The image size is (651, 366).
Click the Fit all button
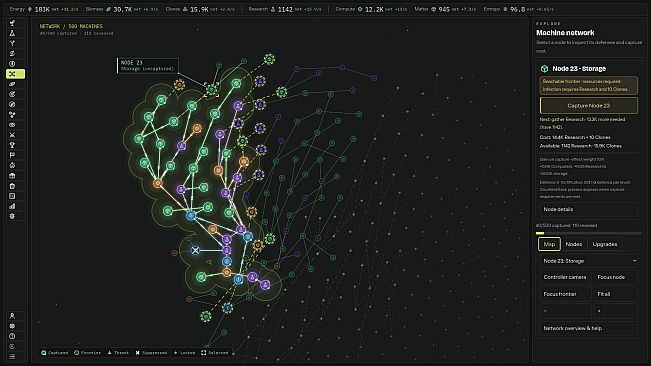(615, 294)
